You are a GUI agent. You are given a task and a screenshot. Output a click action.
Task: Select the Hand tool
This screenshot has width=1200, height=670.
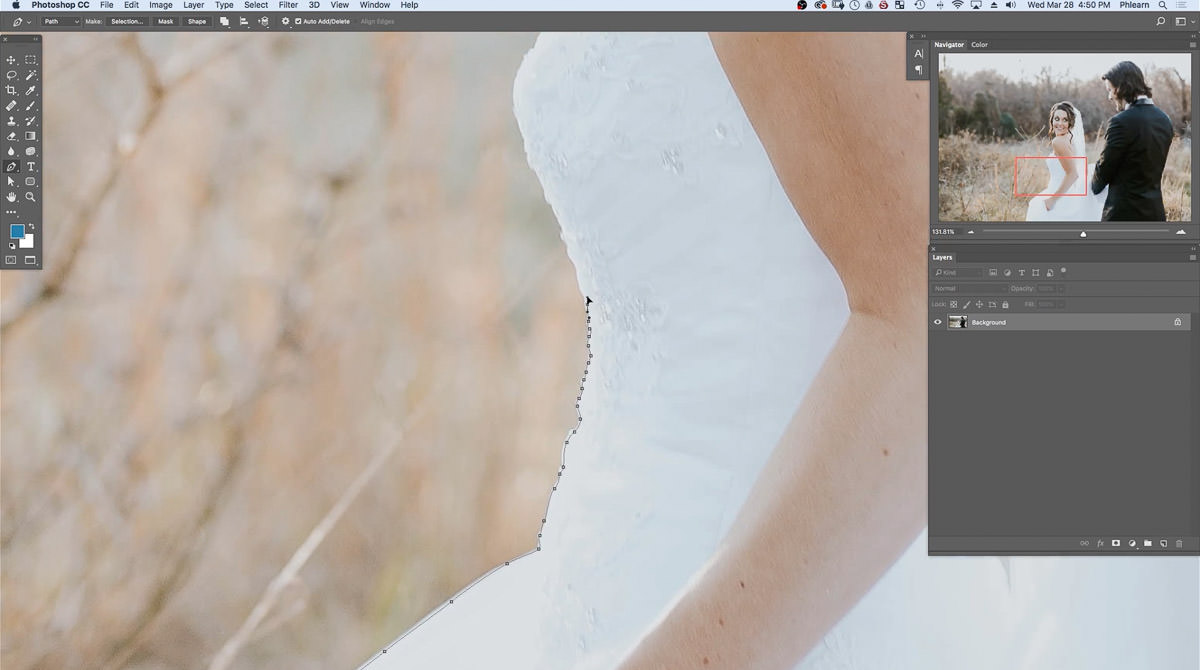(x=12, y=197)
